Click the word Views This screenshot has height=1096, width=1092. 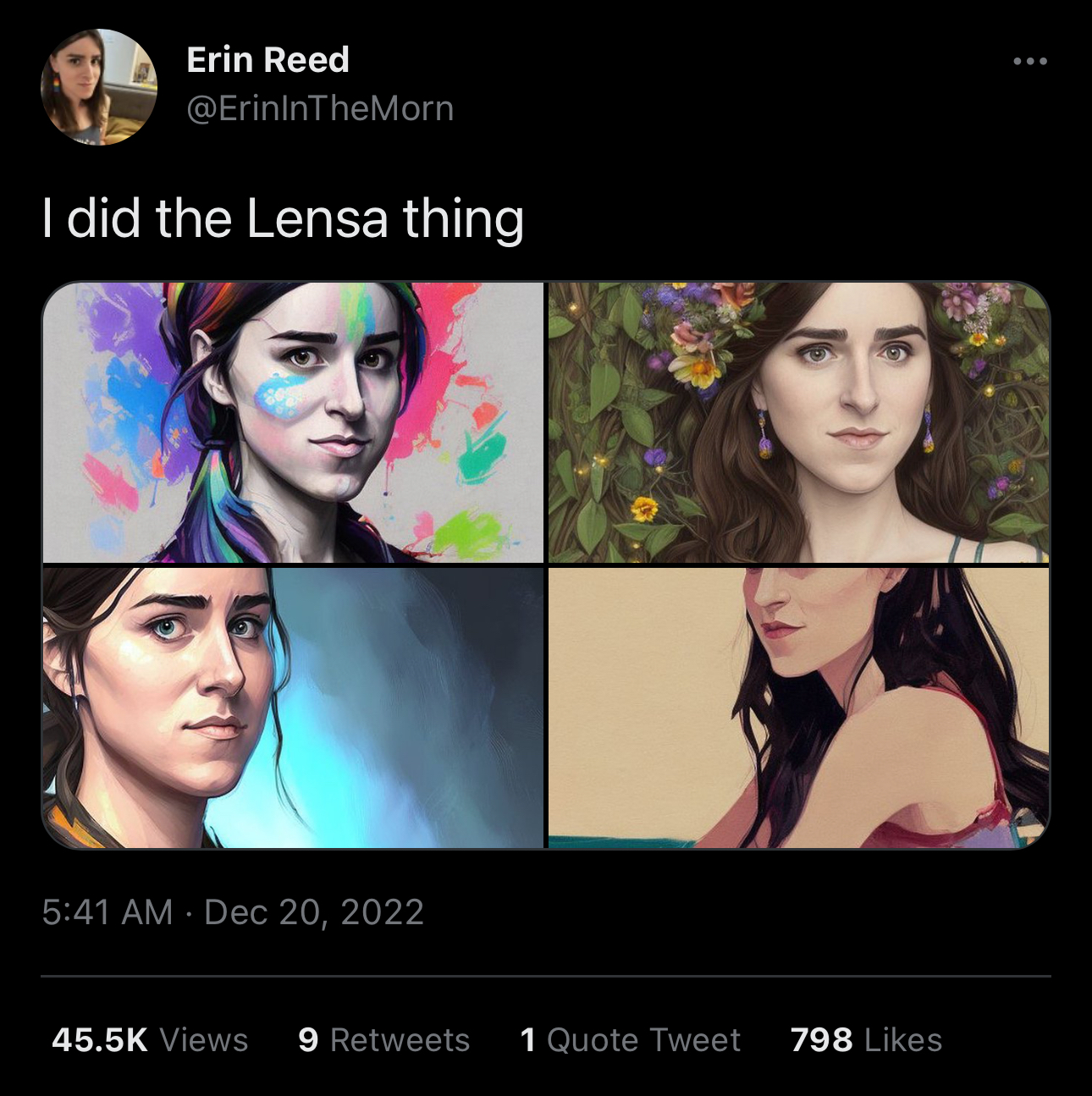click(204, 1040)
